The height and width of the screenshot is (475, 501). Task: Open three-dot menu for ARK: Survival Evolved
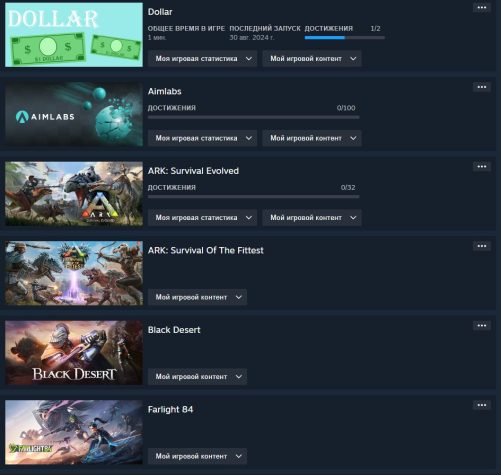tap(482, 167)
